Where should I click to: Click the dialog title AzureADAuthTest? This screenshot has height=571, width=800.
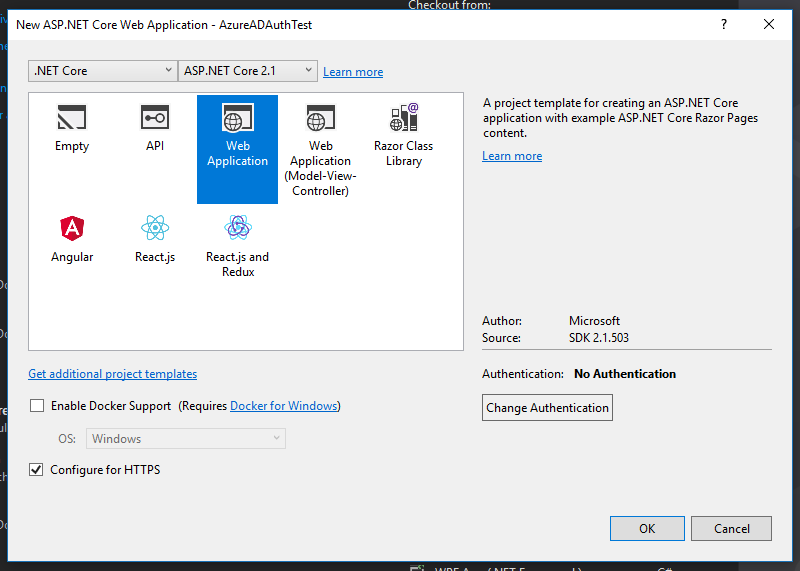pyautogui.click(x=265, y=24)
